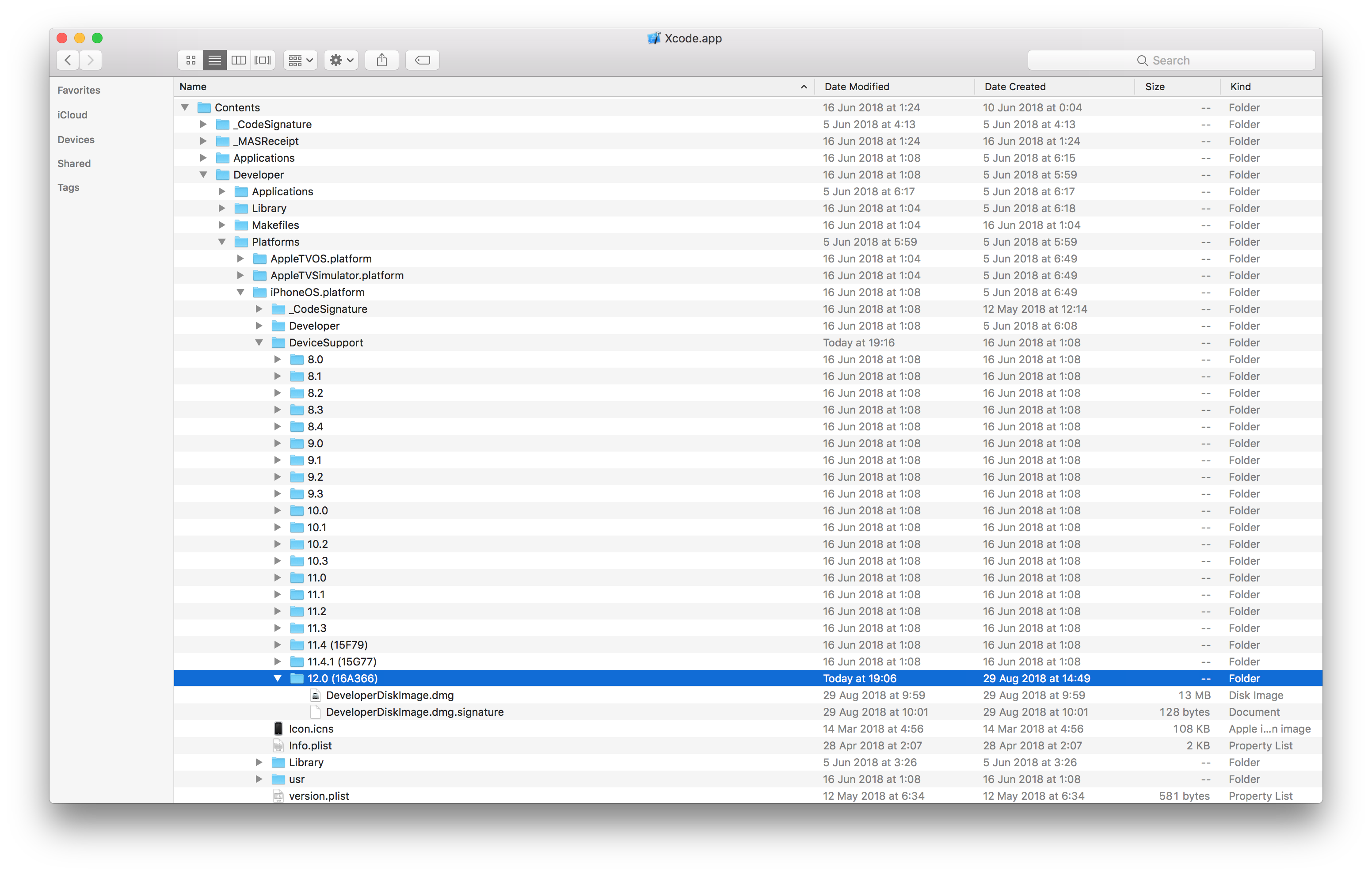
Task: Switch to column view
Action: [239, 60]
